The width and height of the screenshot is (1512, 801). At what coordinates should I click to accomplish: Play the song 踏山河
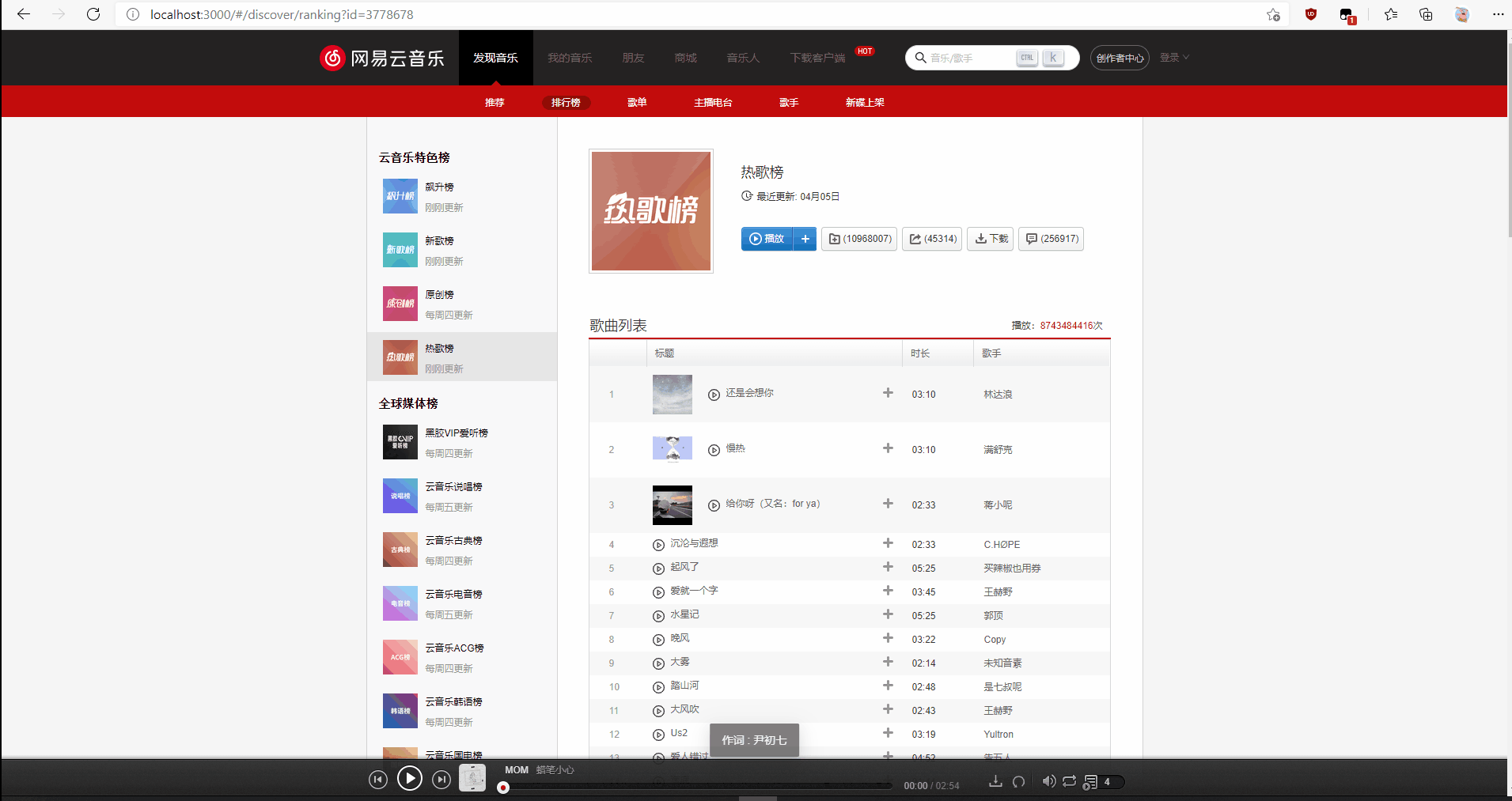pyautogui.click(x=658, y=687)
